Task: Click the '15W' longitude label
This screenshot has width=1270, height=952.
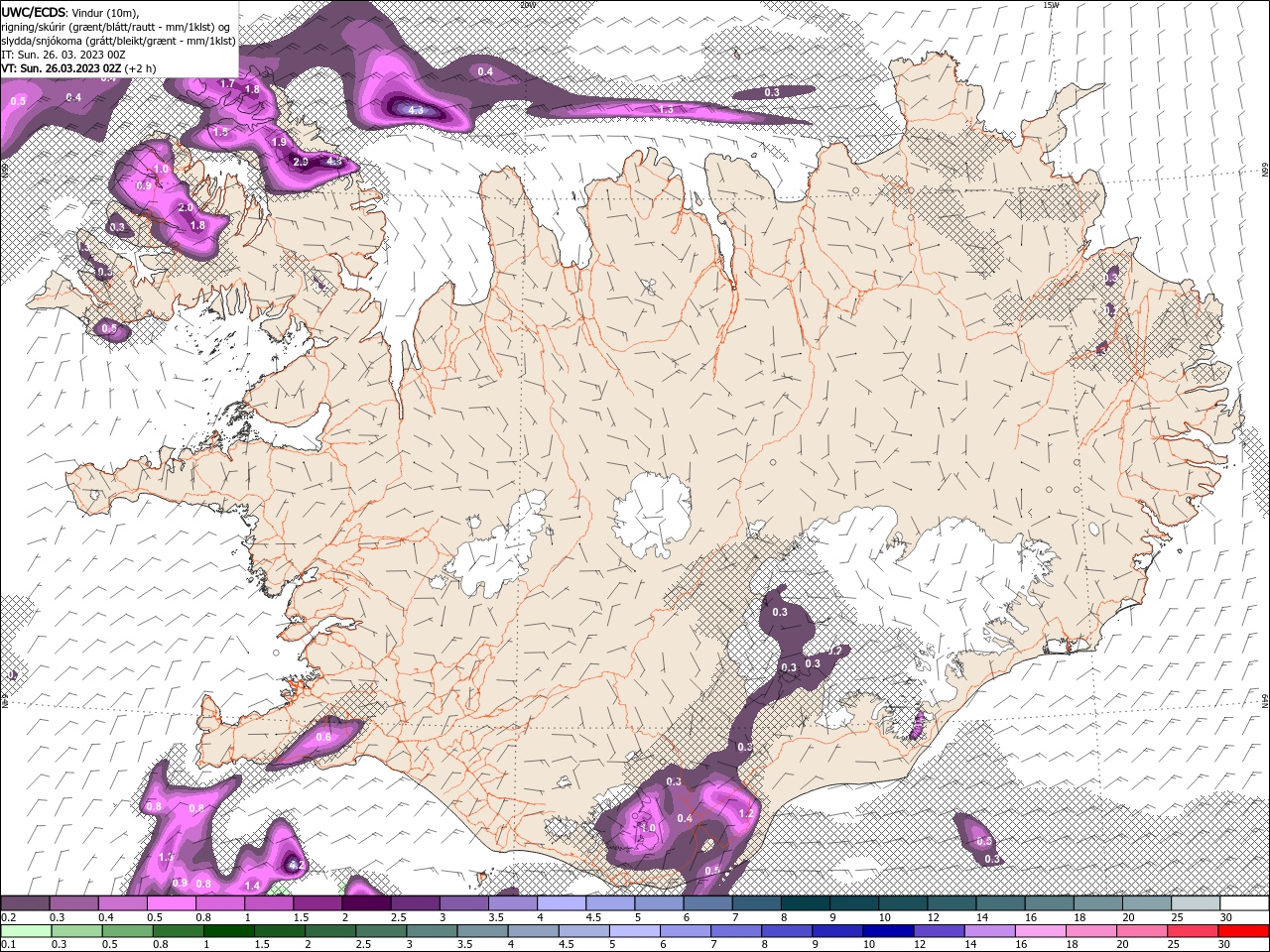Action: tap(1052, 4)
